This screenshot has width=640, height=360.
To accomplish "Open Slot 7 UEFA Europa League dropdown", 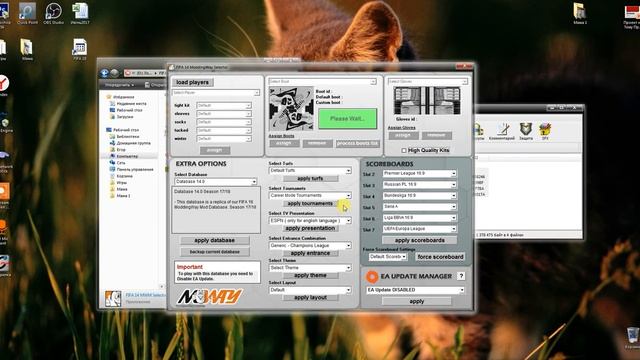I will click(419, 229).
